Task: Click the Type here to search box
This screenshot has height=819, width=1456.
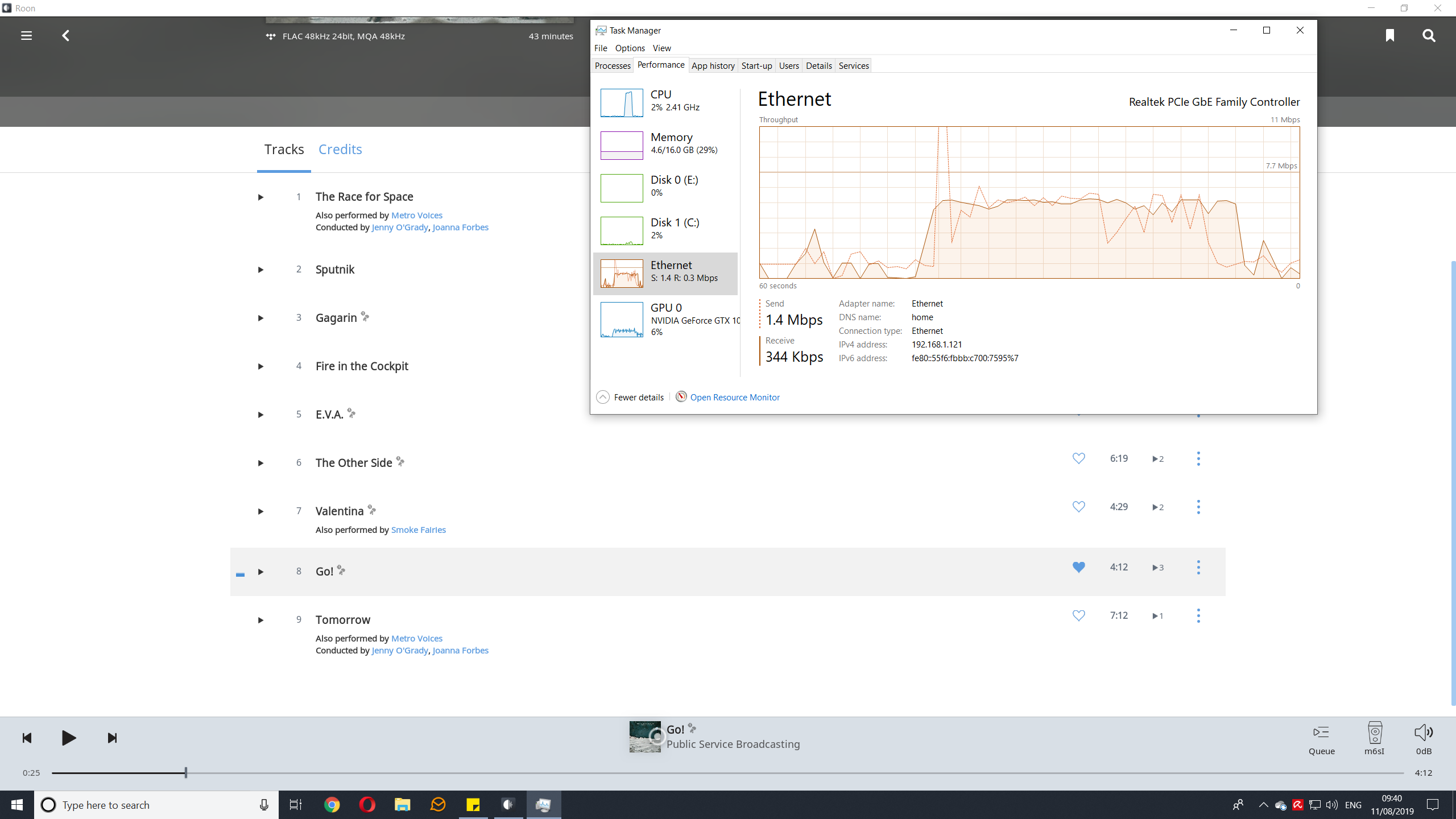Action: tap(156, 805)
